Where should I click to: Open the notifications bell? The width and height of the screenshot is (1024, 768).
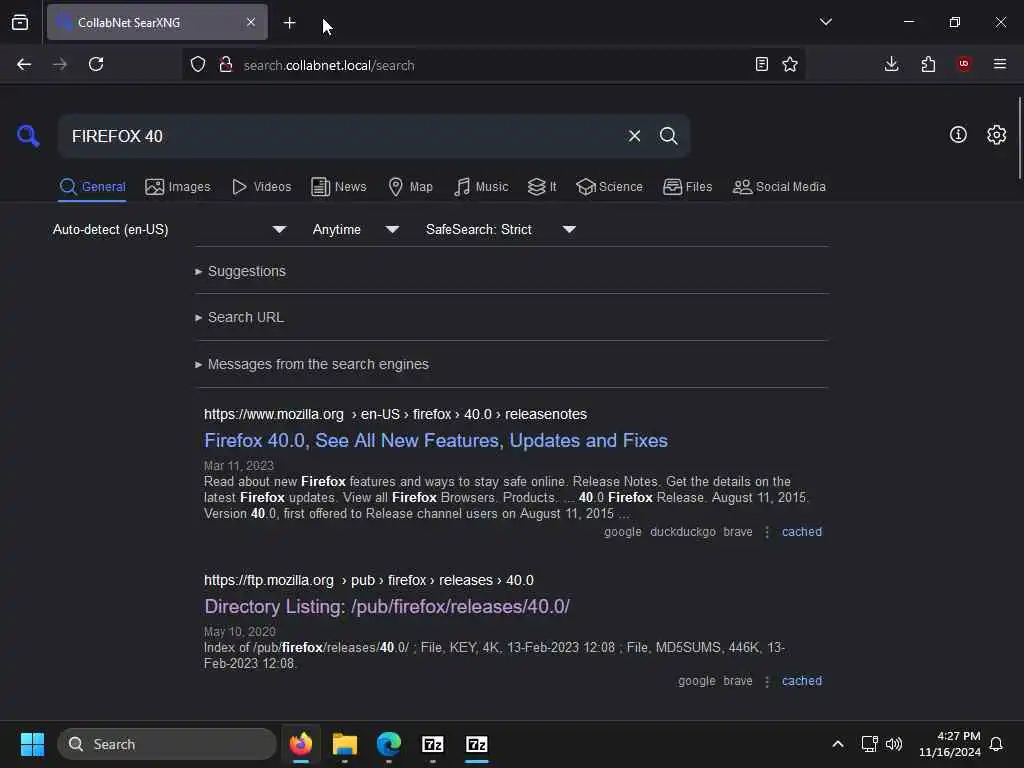pos(997,744)
